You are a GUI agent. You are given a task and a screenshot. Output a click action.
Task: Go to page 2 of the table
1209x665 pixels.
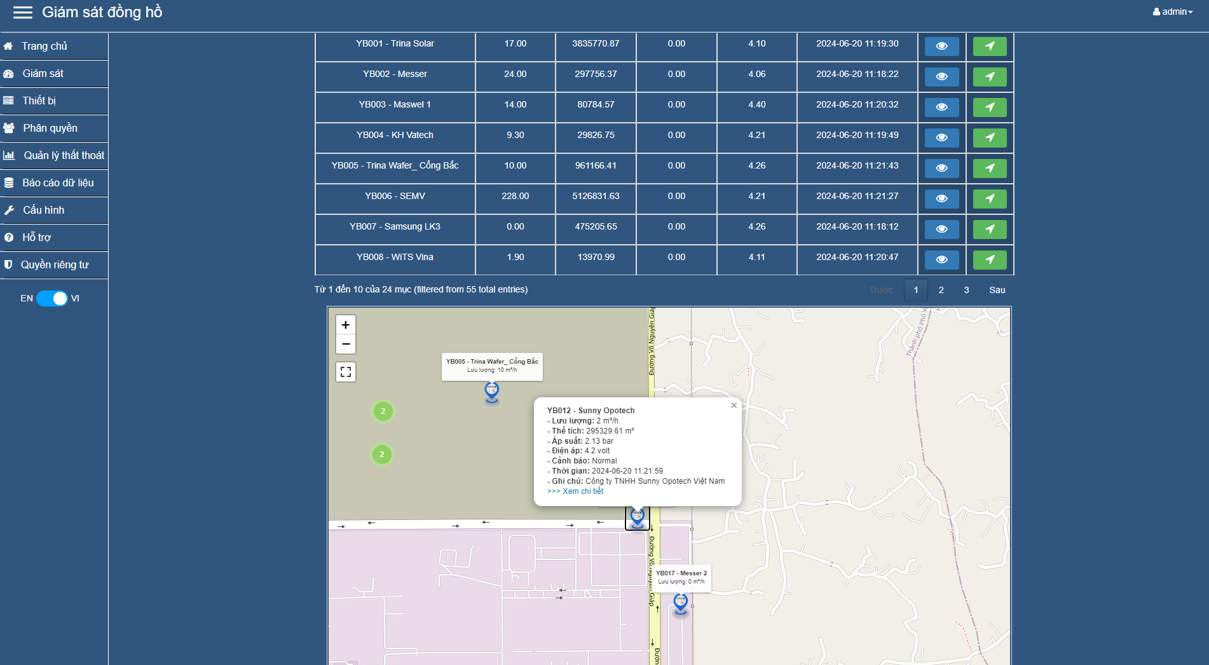coord(941,290)
